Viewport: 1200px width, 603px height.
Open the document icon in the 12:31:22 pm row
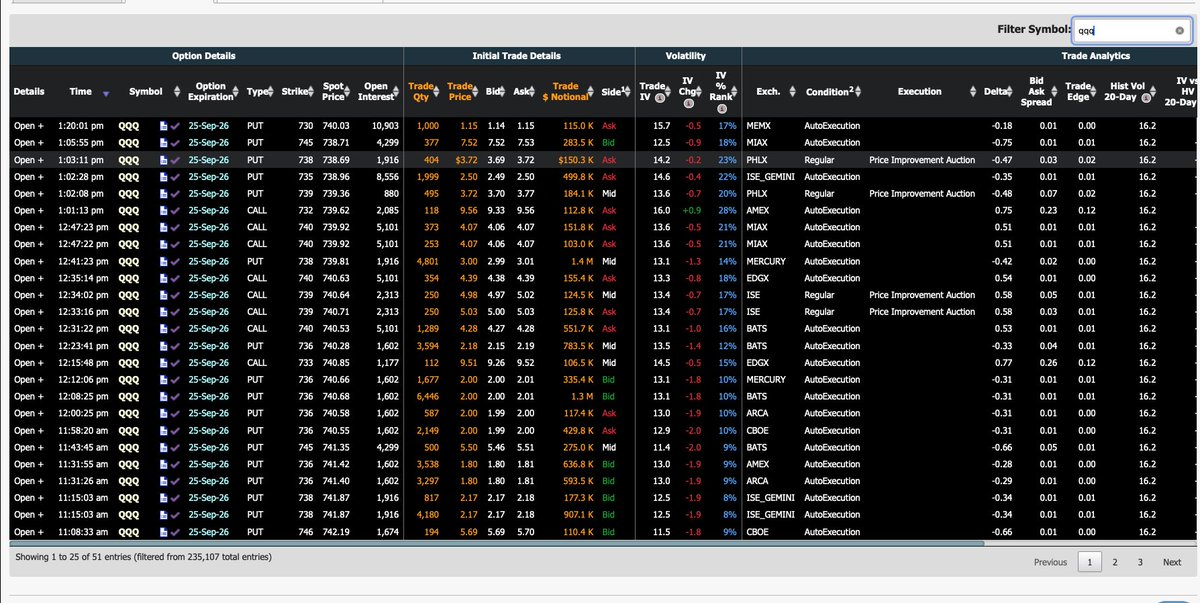[x=164, y=328]
